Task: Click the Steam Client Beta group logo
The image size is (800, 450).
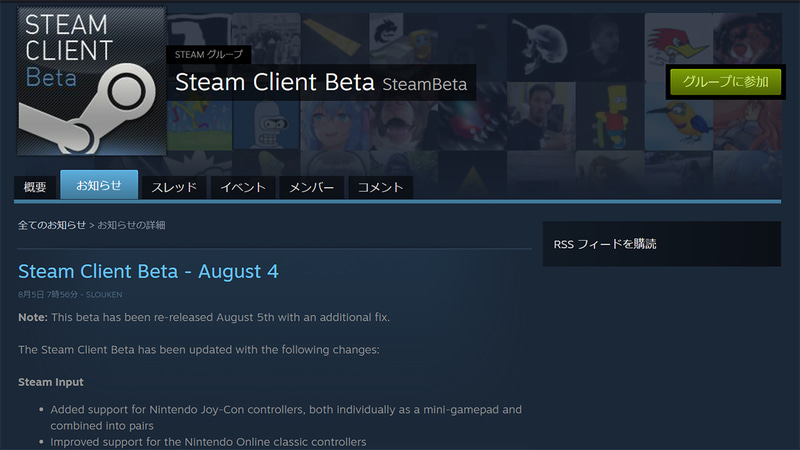Action: [x=91, y=82]
